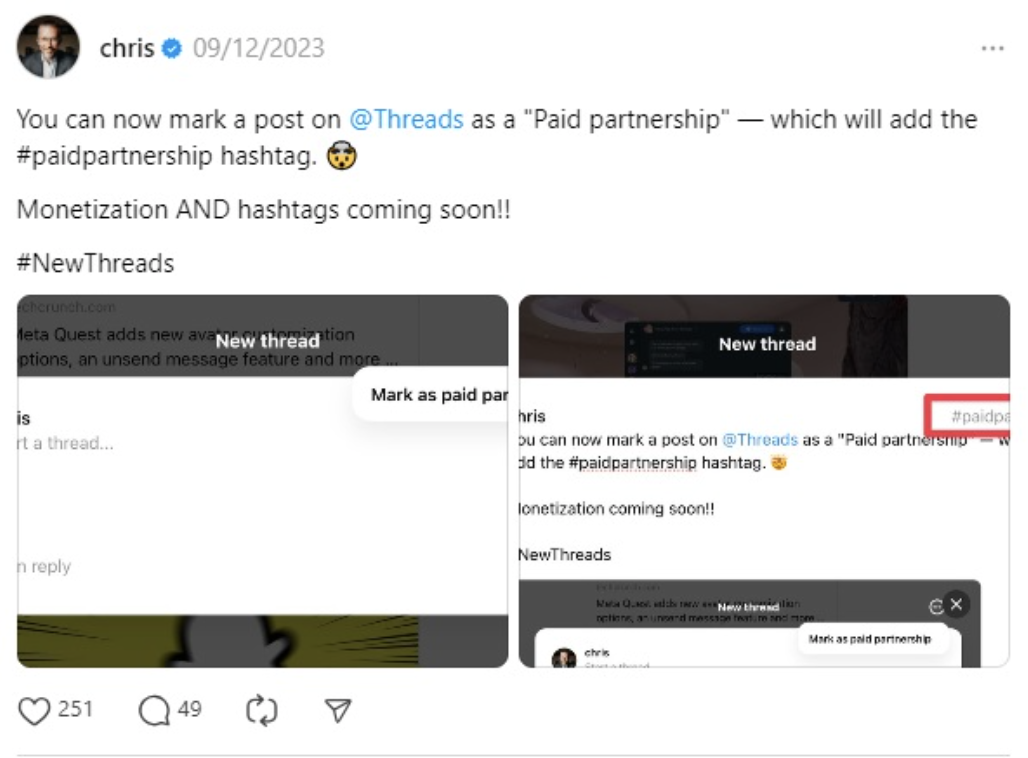
Task: Click the #paidpartnership hashtag in the post text
Action: point(115,156)
